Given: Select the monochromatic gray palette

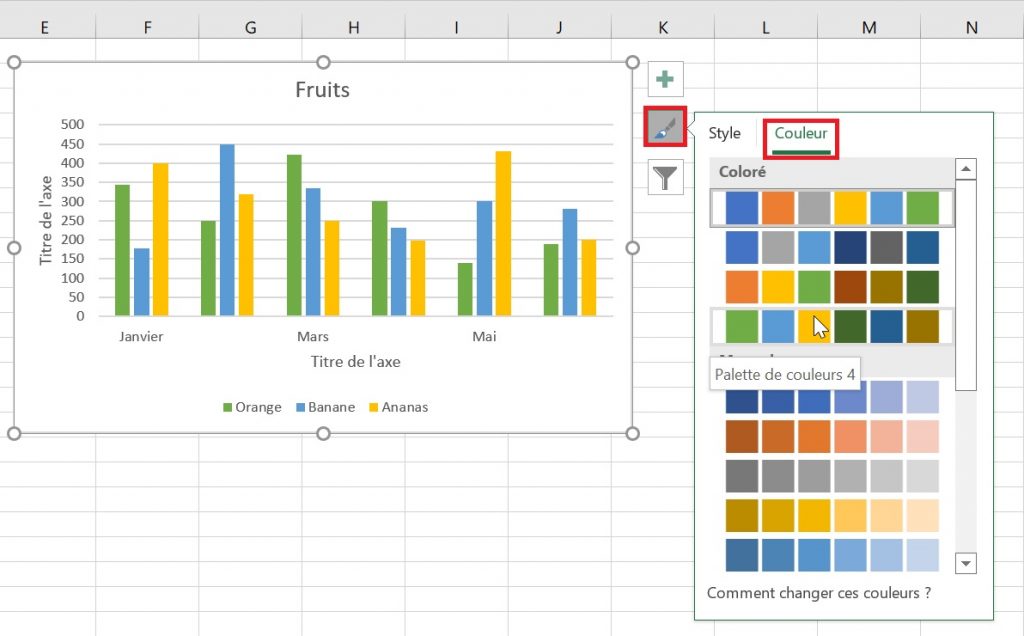Looking at the screenshot, I should (831, 475).
